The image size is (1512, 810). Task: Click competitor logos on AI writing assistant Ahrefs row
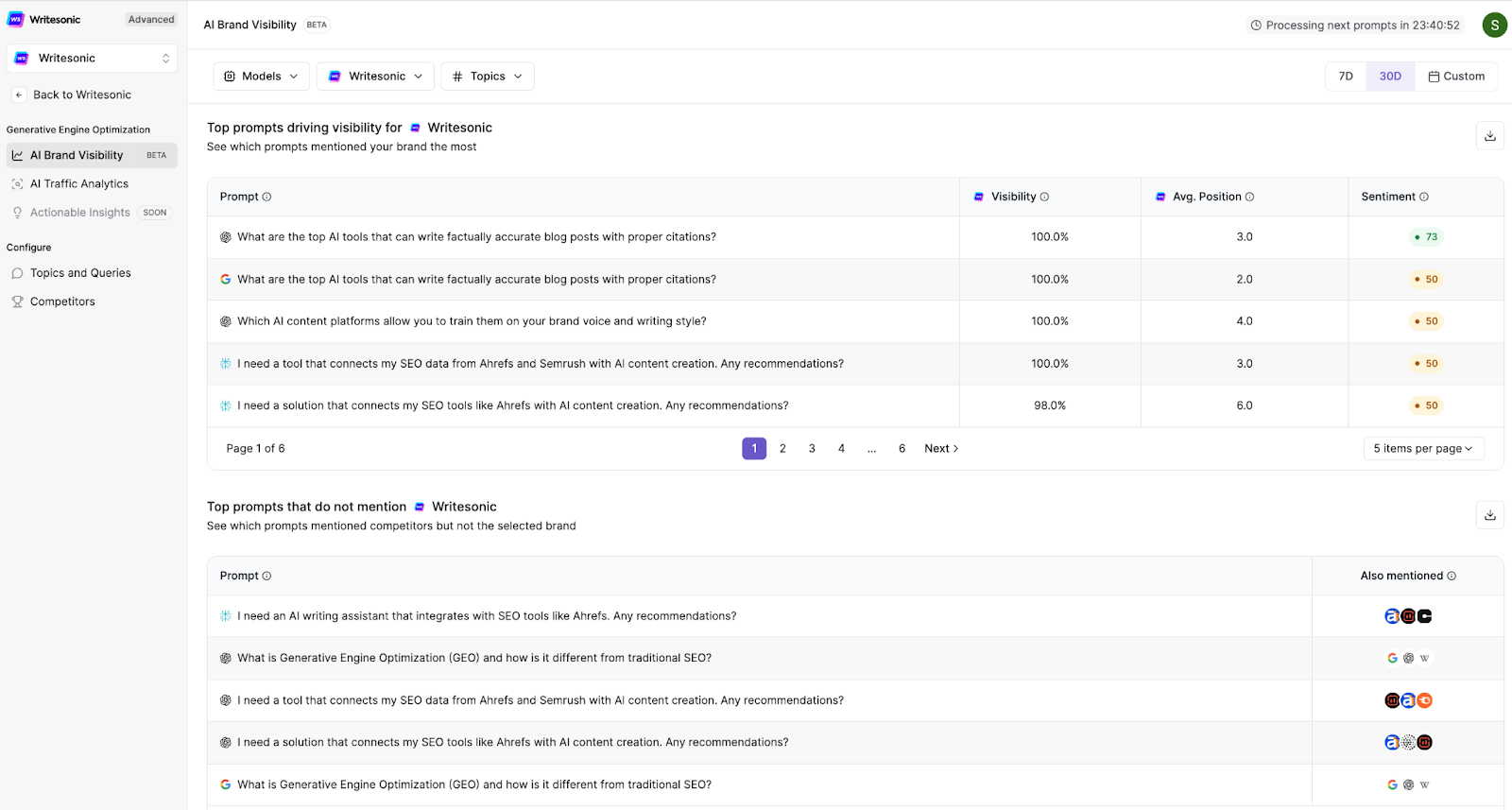(1408, 616)
